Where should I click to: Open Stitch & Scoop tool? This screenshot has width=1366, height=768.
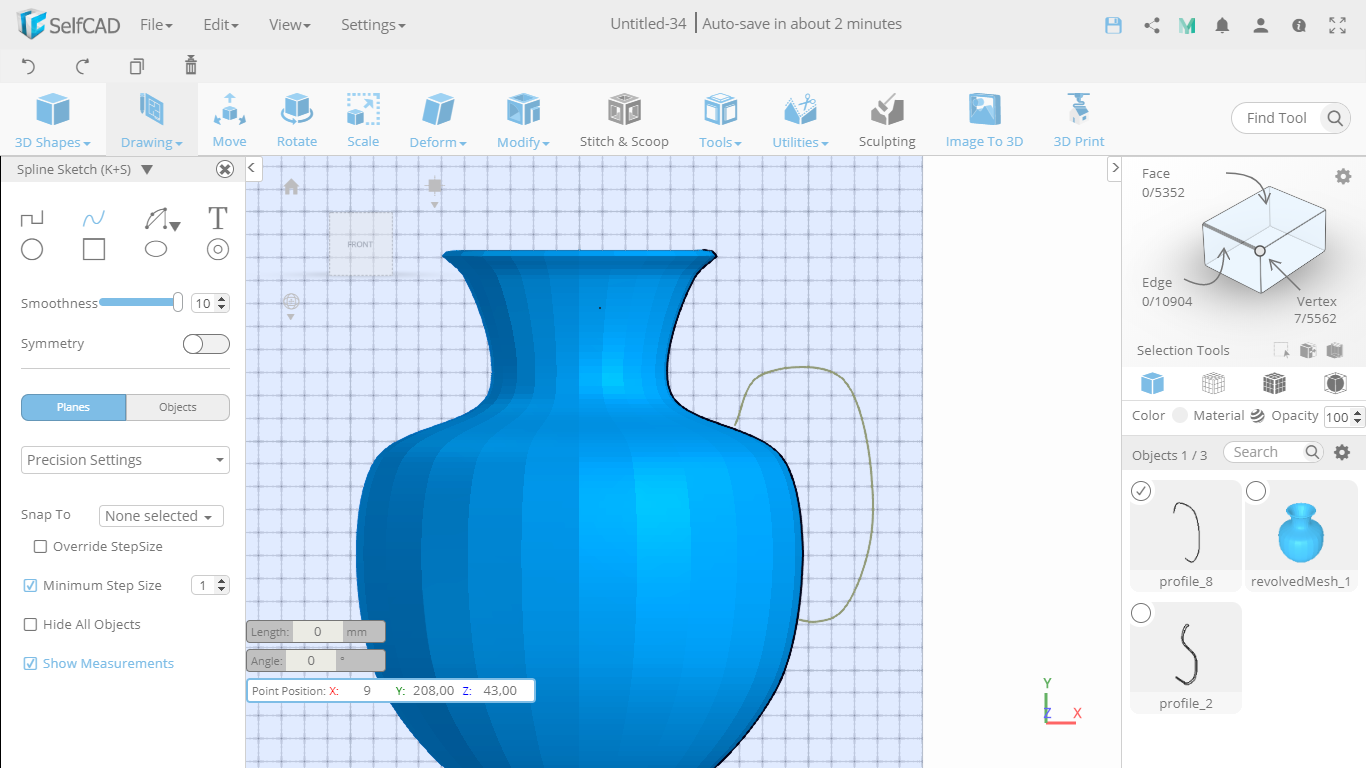tap(624, 120)
